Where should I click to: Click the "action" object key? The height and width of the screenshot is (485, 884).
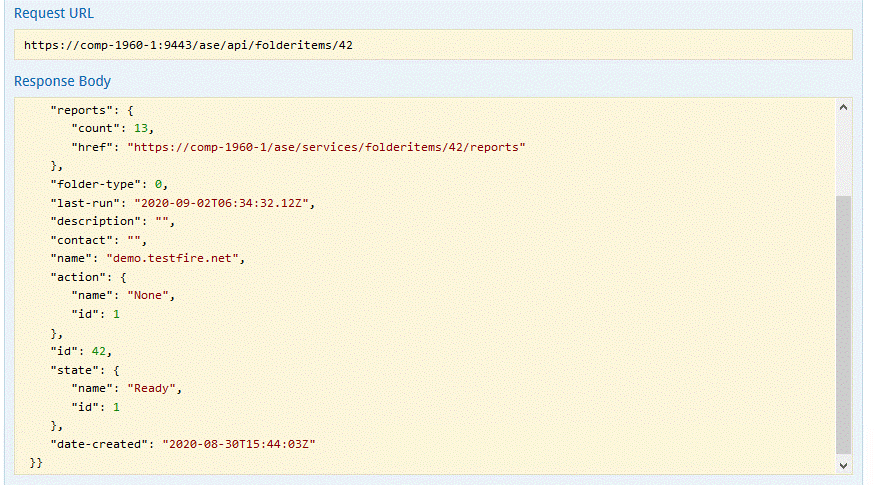click(76, 277)
